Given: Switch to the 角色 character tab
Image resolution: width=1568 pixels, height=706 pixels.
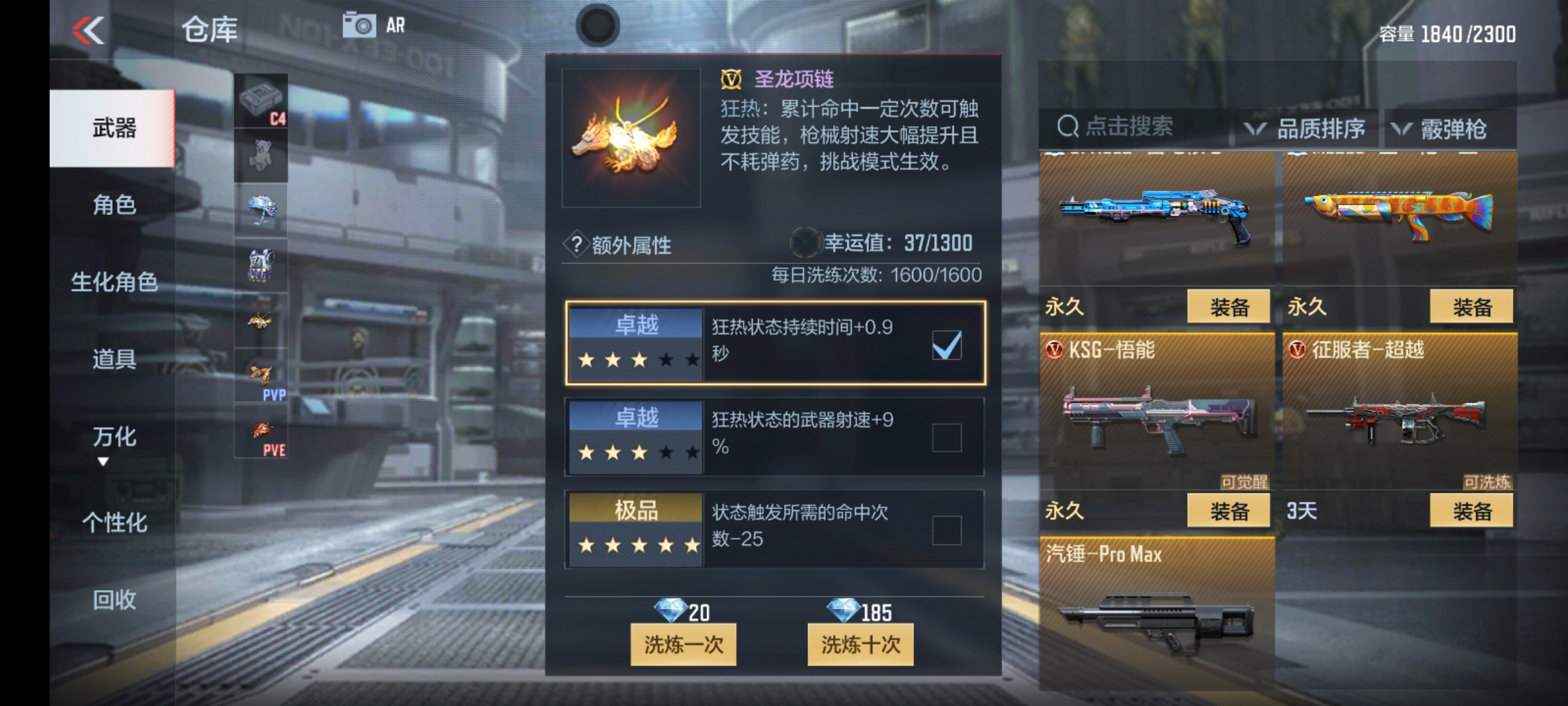Looking at the screenshot, I should click(x=114, y=205).
